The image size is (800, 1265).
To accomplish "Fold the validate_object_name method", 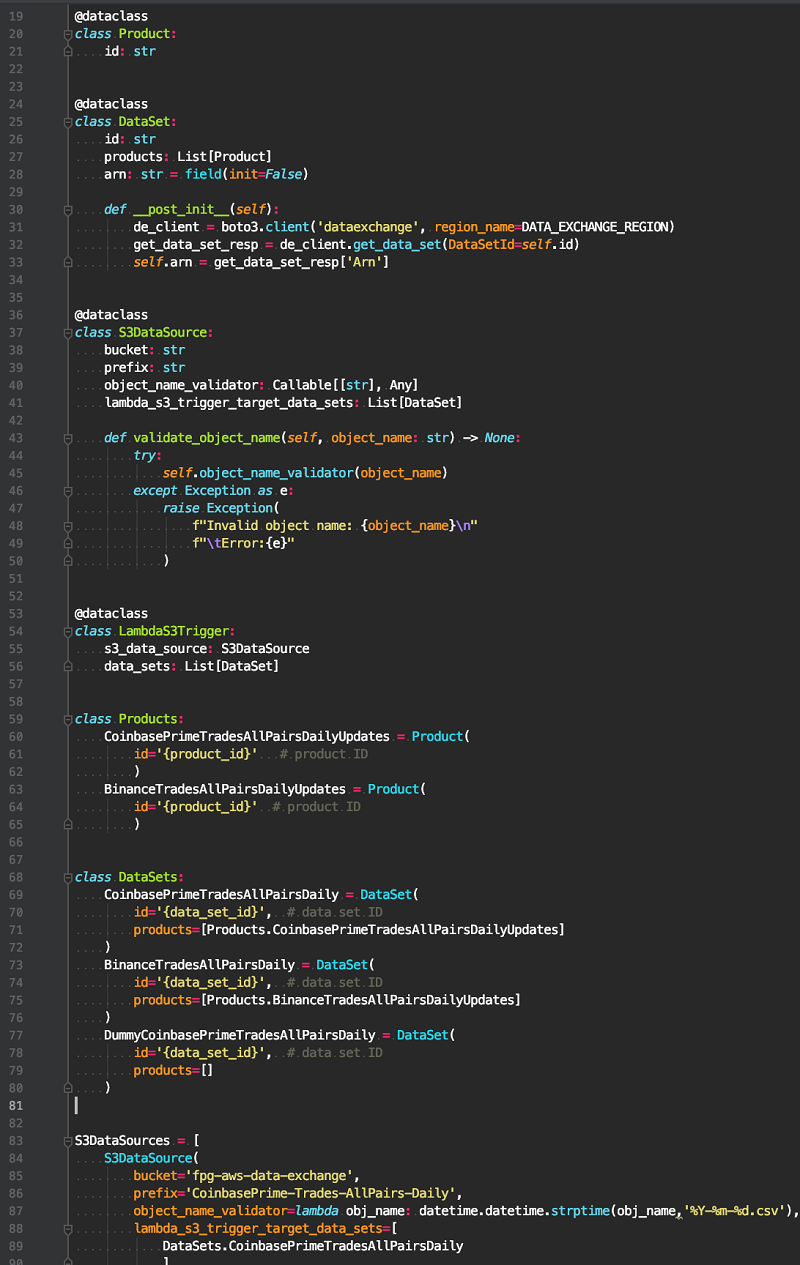I will (x=66, y=438).
